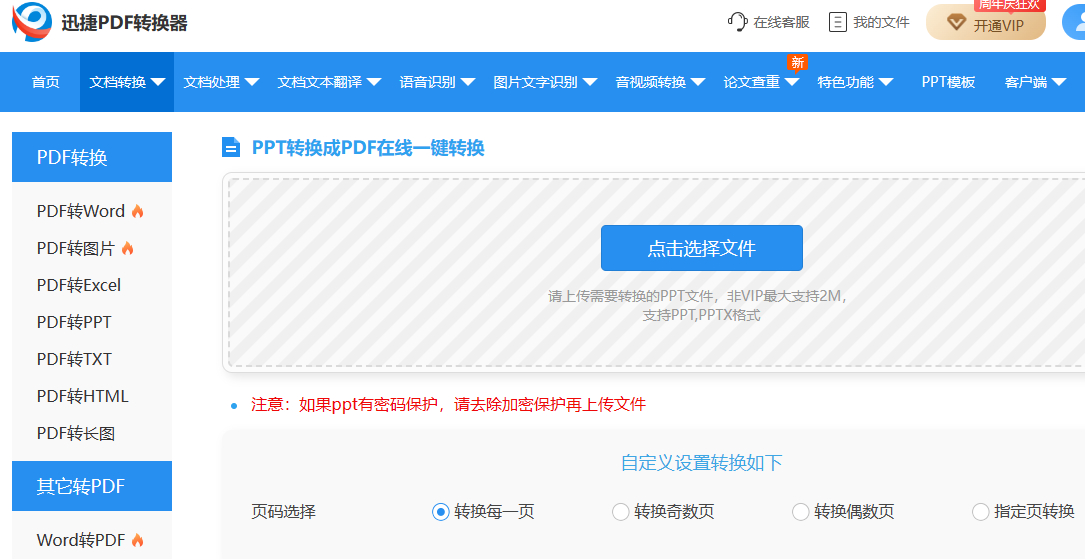This screenshot has width=1085, height=559.
Task: Click the 迅捷PDF转换器 title text
Action: (x=125, y=23)
